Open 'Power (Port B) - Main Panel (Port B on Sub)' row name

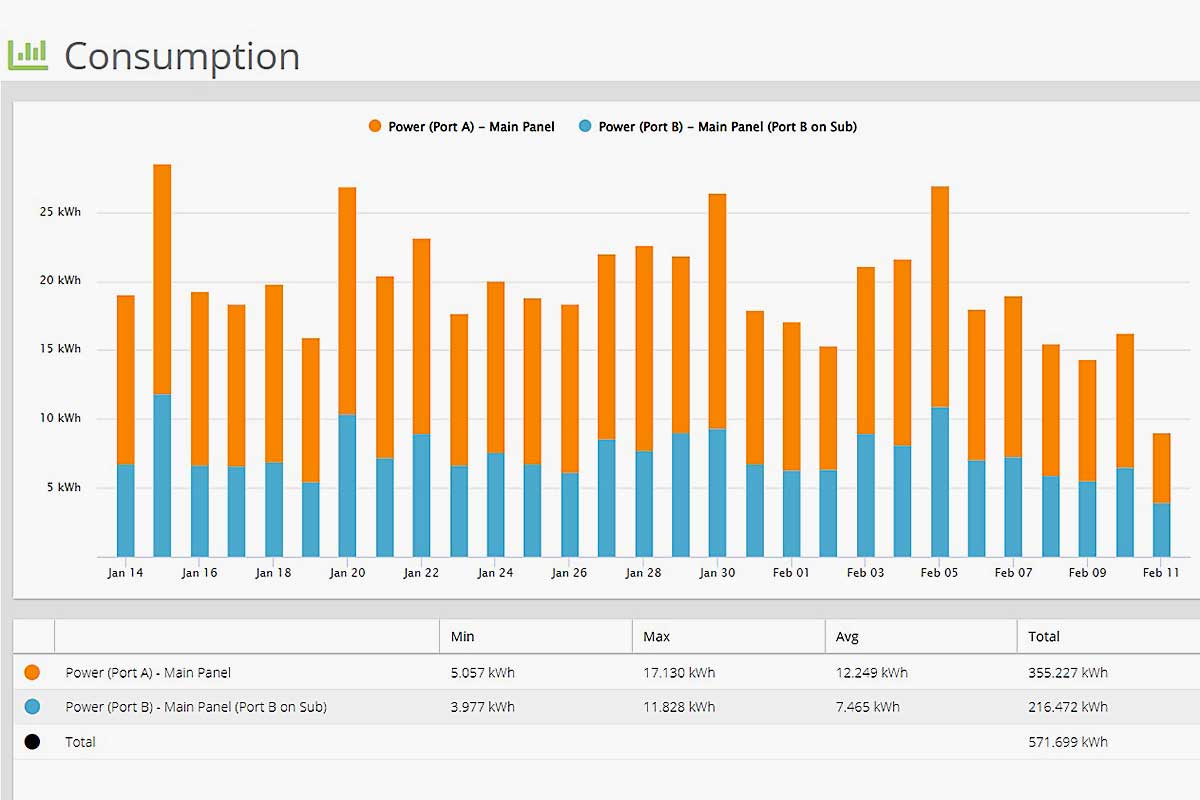click(x=196, y=707)
